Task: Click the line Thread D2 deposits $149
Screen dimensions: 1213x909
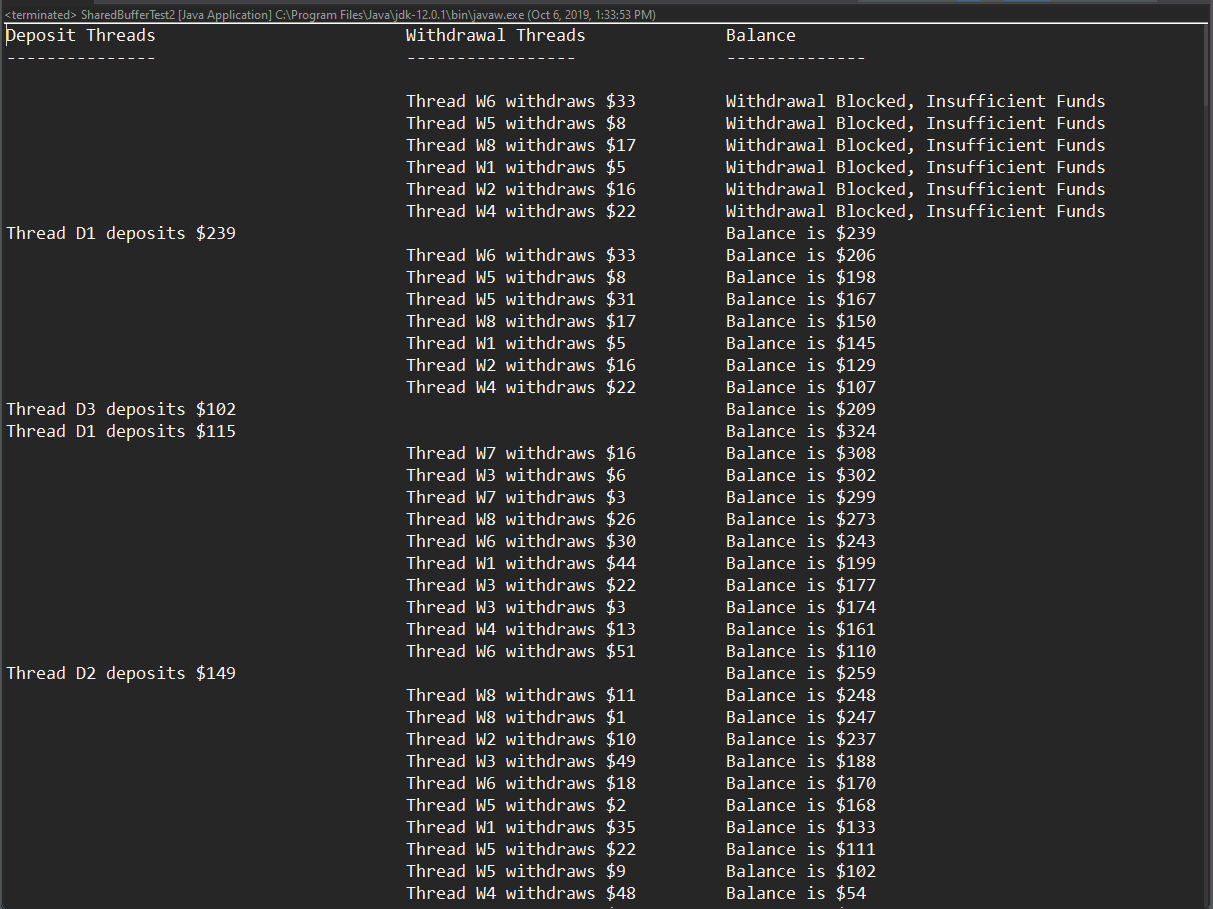Action: click(121, 674)
